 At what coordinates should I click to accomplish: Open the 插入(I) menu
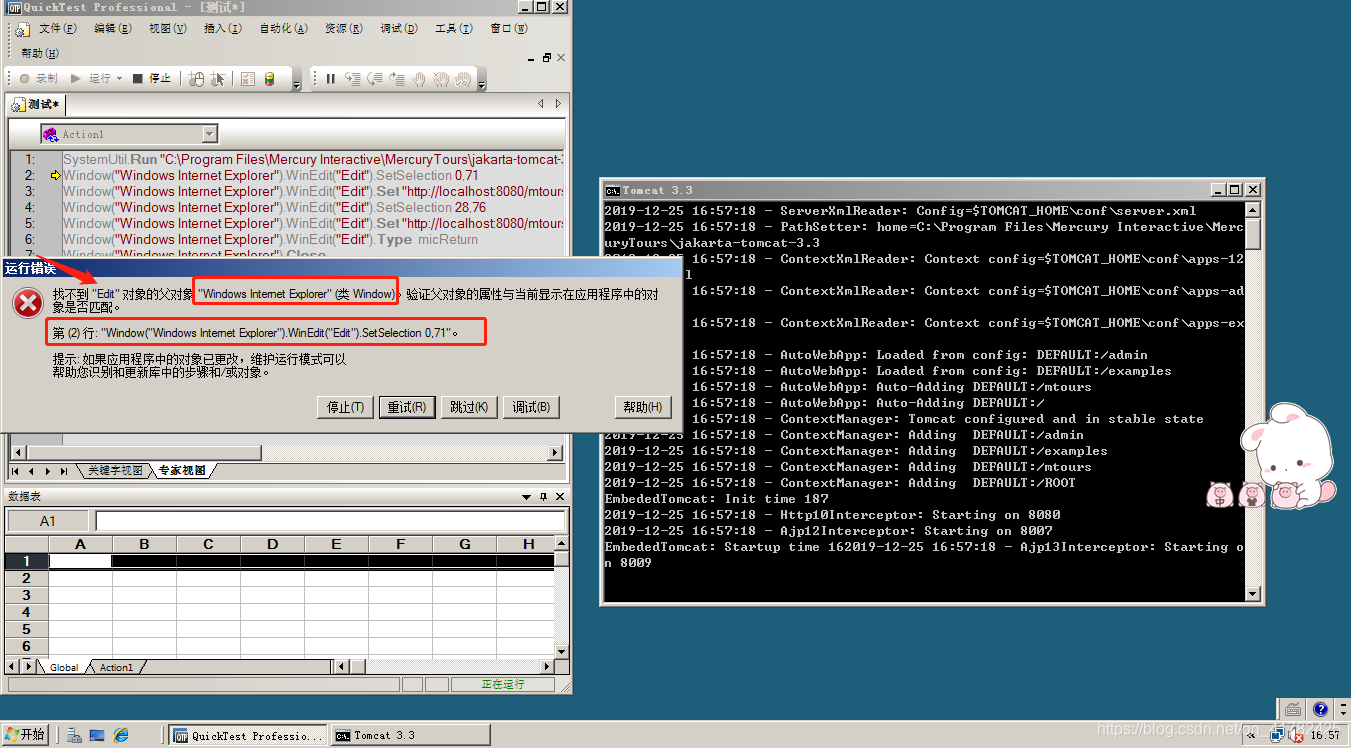tap(222, 29)
